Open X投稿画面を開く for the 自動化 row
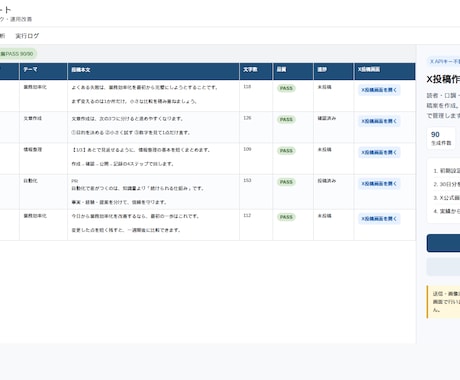 (379, 184)
